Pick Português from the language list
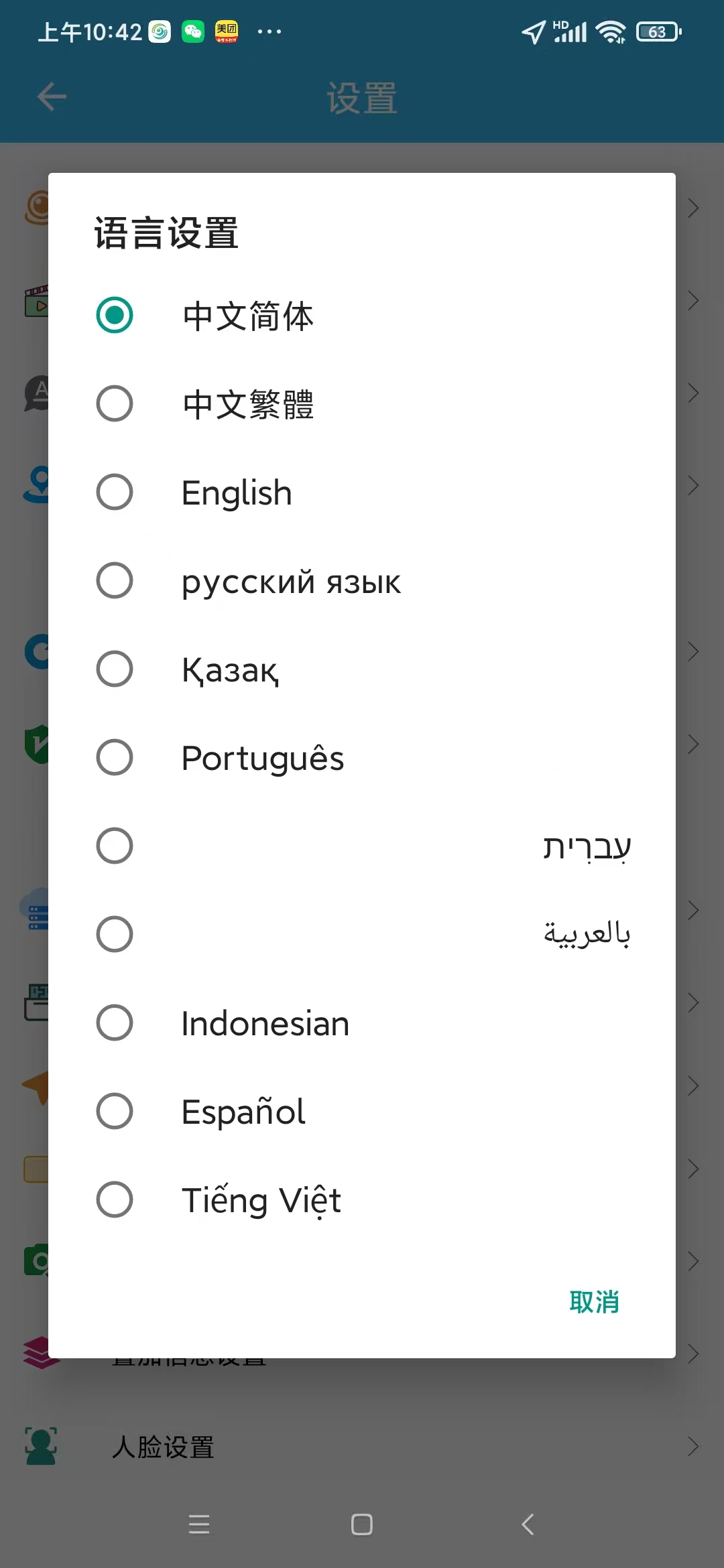Screen dimensions: 724x1568 pyautogui.click(x=115, y=757)
